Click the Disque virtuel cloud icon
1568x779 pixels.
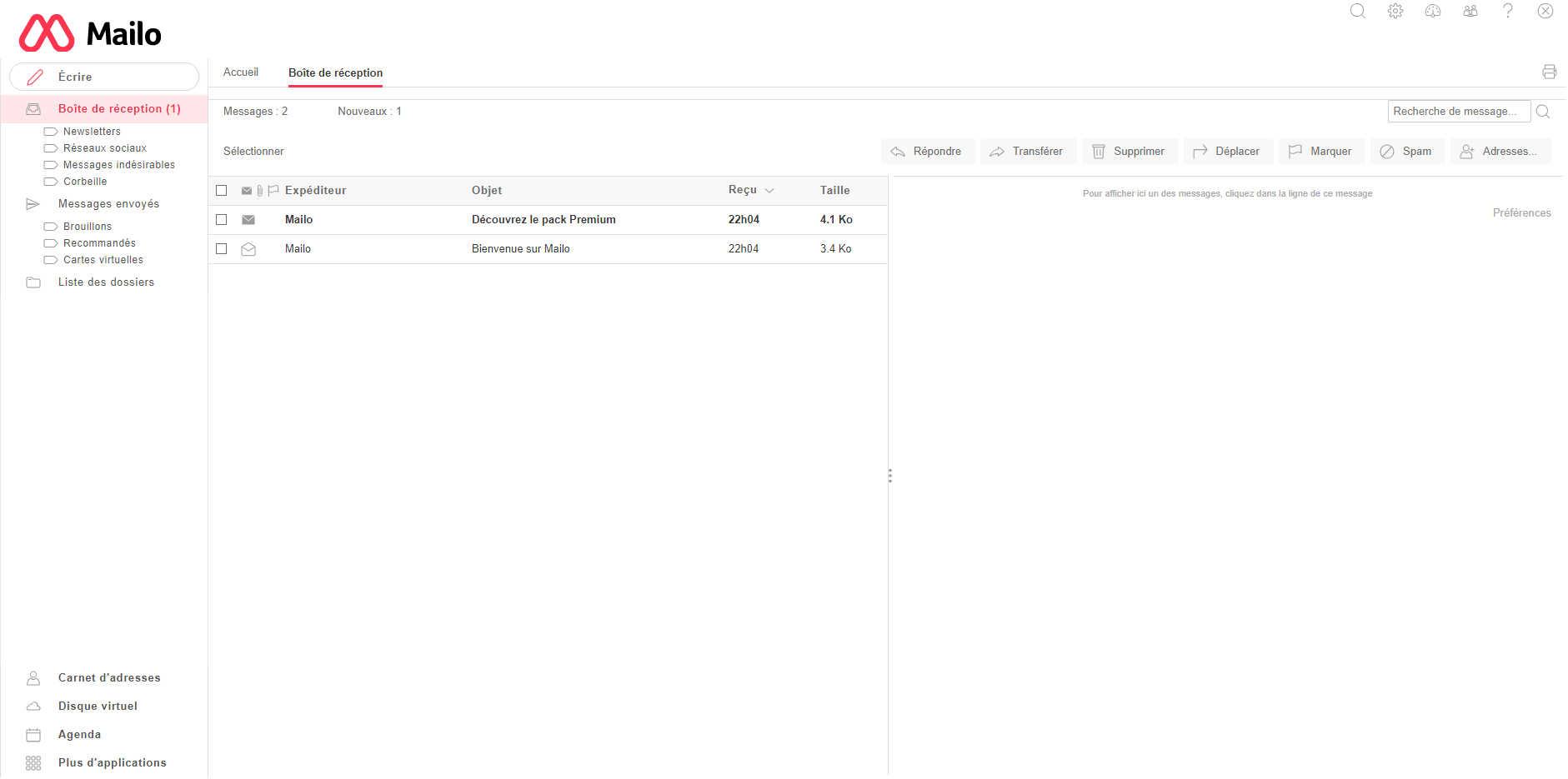pos(33,707)
